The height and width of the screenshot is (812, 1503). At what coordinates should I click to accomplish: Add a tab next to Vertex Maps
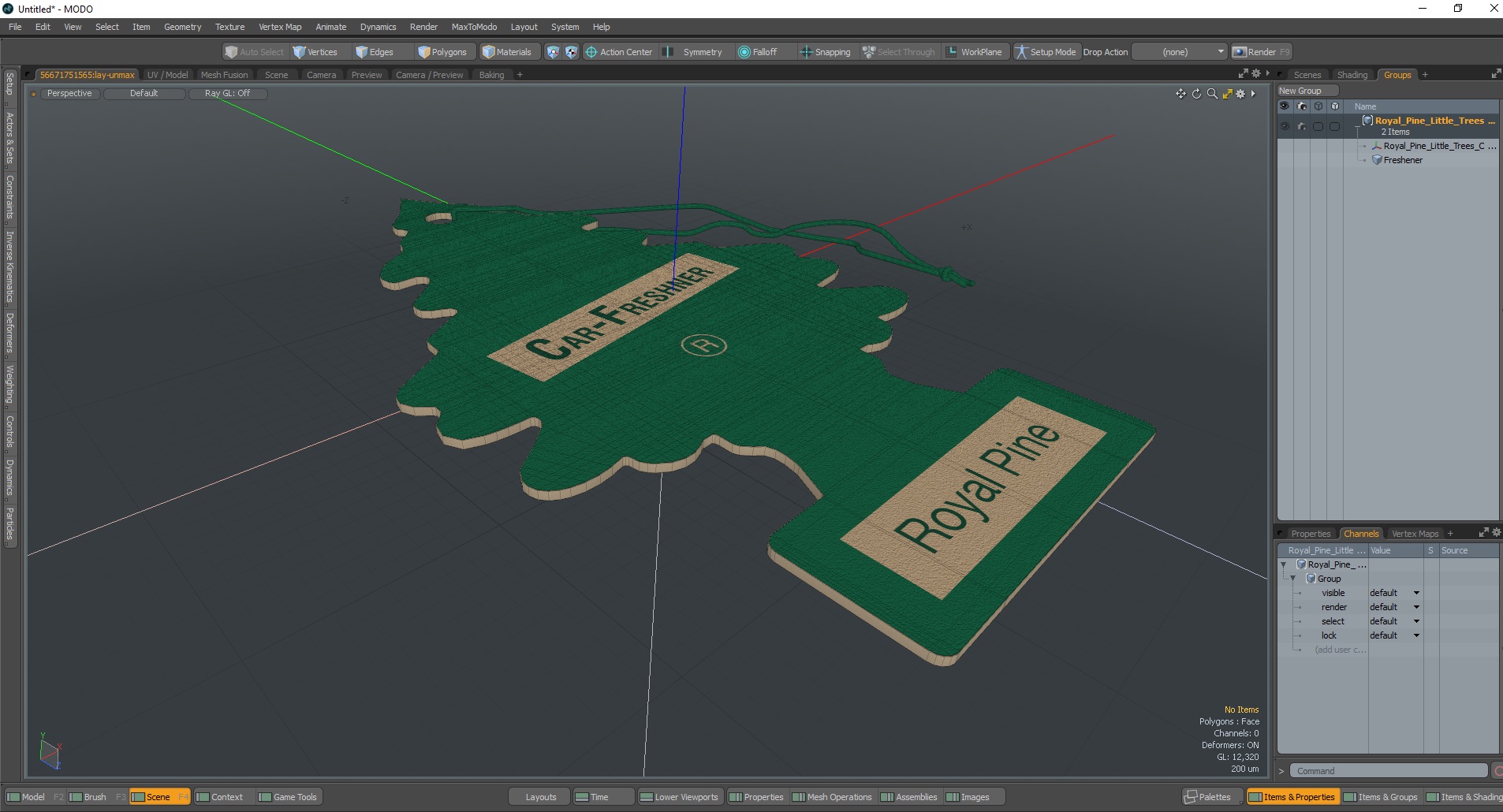point(1450,534)
